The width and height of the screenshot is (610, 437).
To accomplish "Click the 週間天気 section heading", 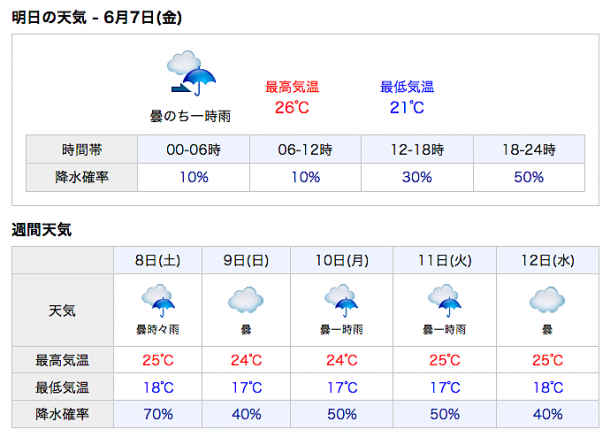I will tap(42, 230).
